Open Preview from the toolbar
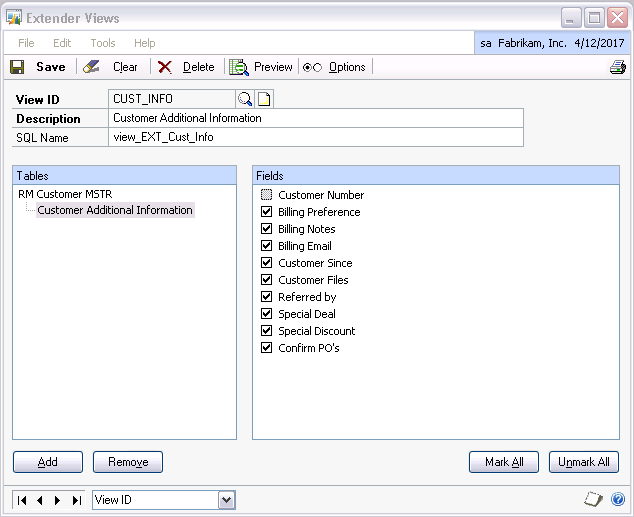The height and width of the screenshot is (517, 634). click(261, 67)
